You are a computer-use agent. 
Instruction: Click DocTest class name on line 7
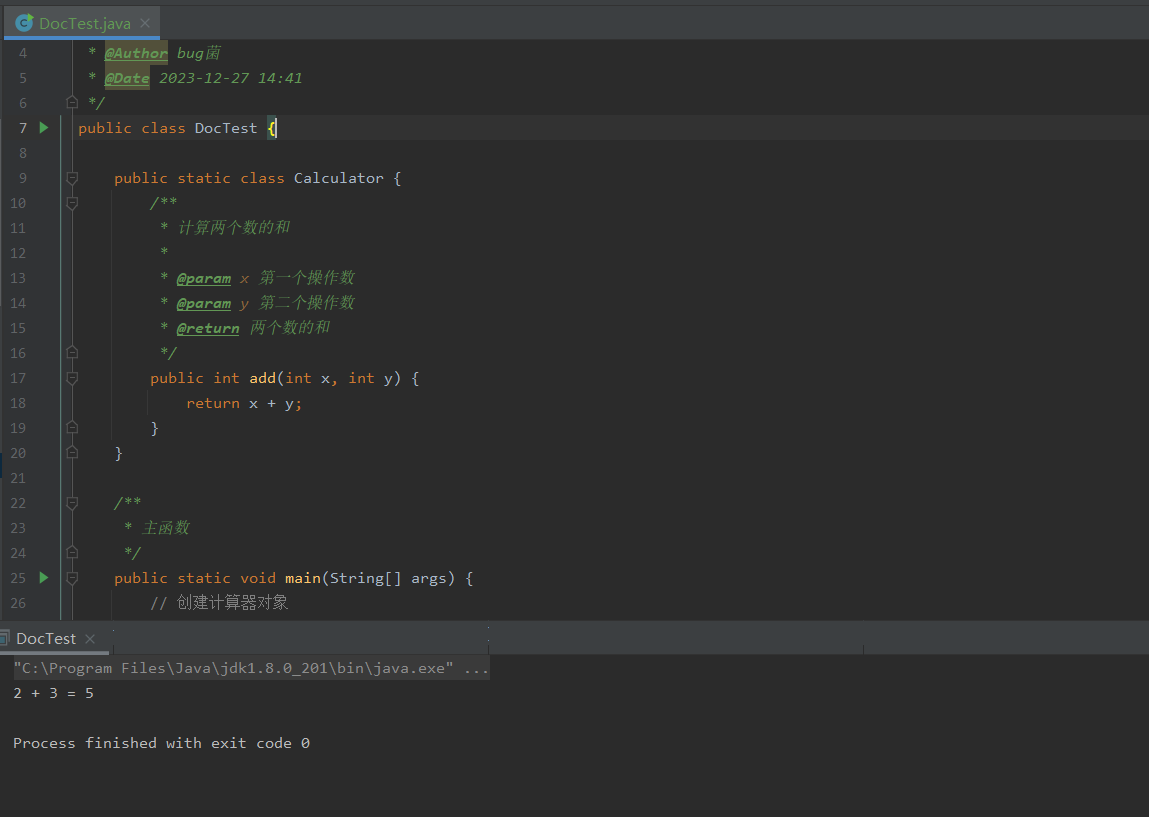pyautogui.click(x=226, y=128)
